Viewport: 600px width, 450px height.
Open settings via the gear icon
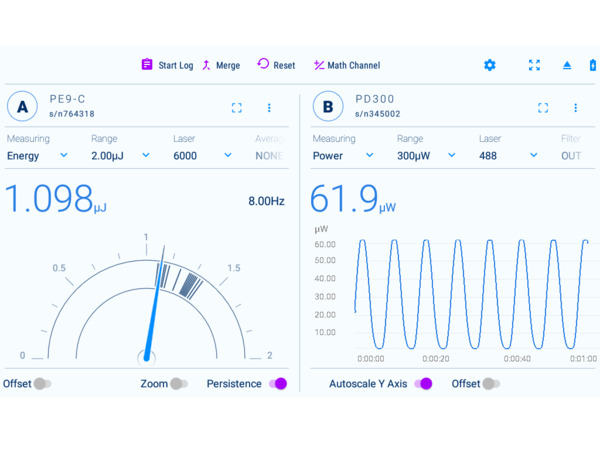coord(489,65)
